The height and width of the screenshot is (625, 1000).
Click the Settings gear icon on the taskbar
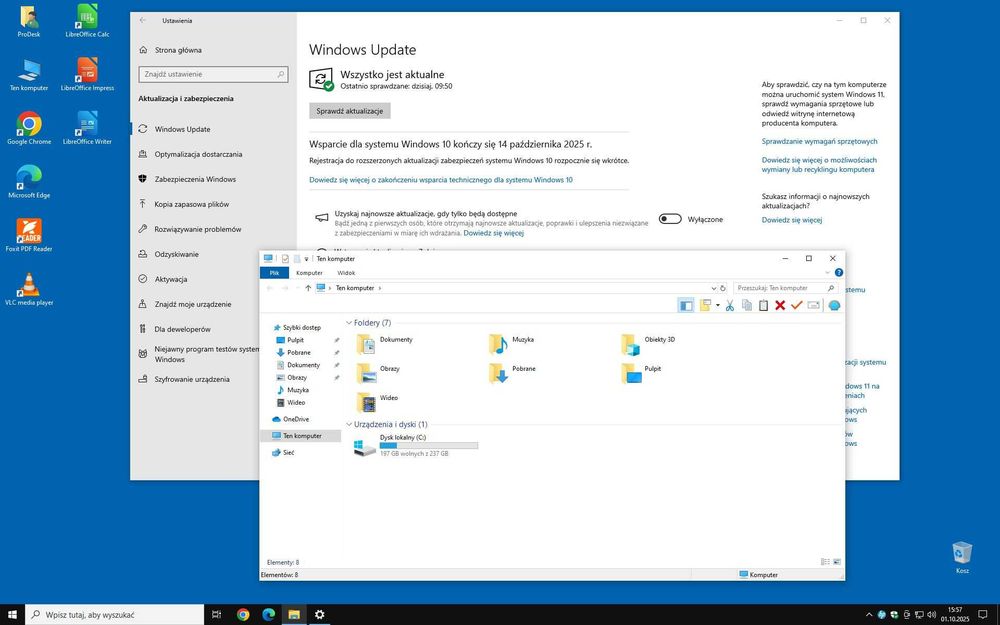point(320,614)
